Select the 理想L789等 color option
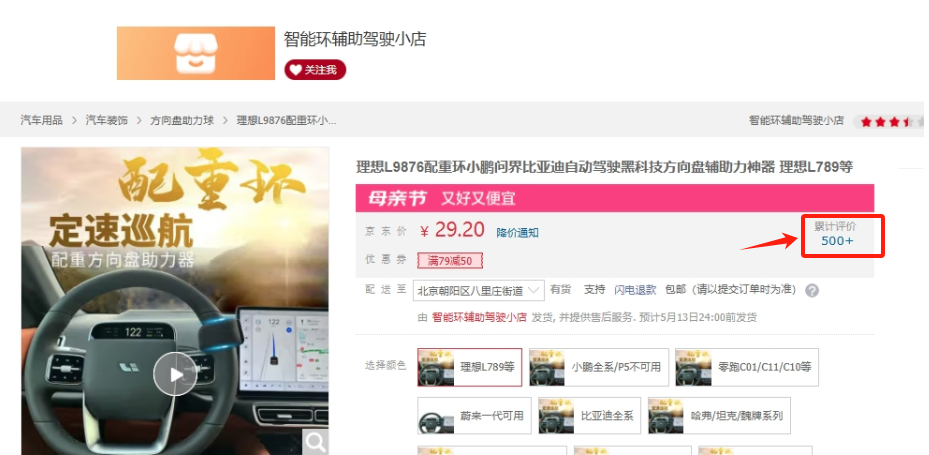The width and height of the screenshot is (929, 455). click(470, 367)
